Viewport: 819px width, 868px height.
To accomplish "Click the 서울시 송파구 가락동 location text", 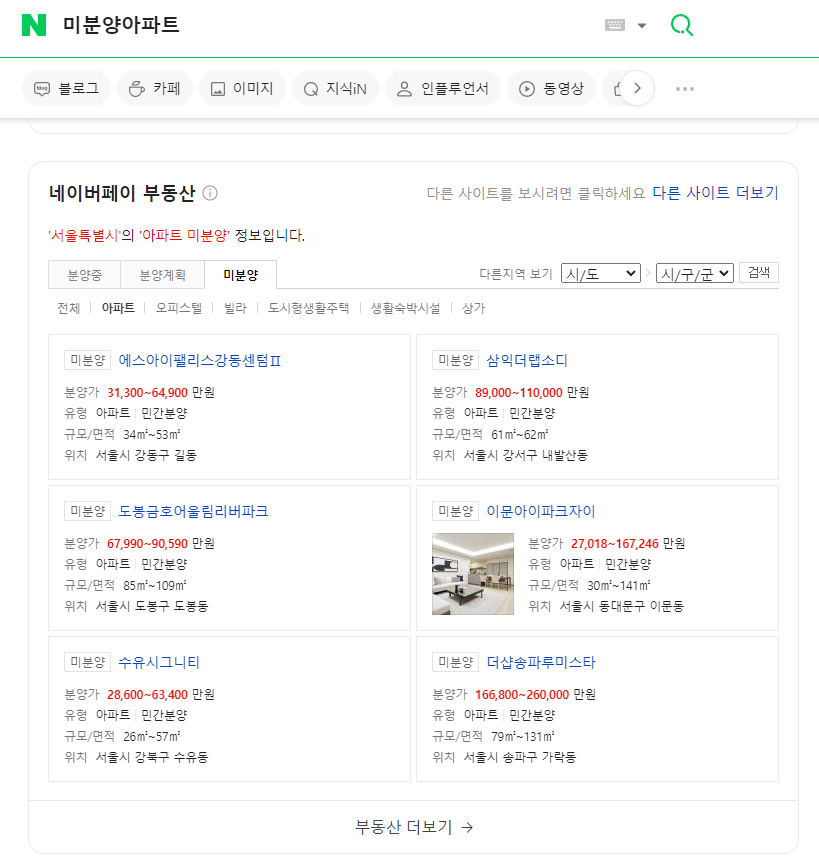I will click(519, 757).
